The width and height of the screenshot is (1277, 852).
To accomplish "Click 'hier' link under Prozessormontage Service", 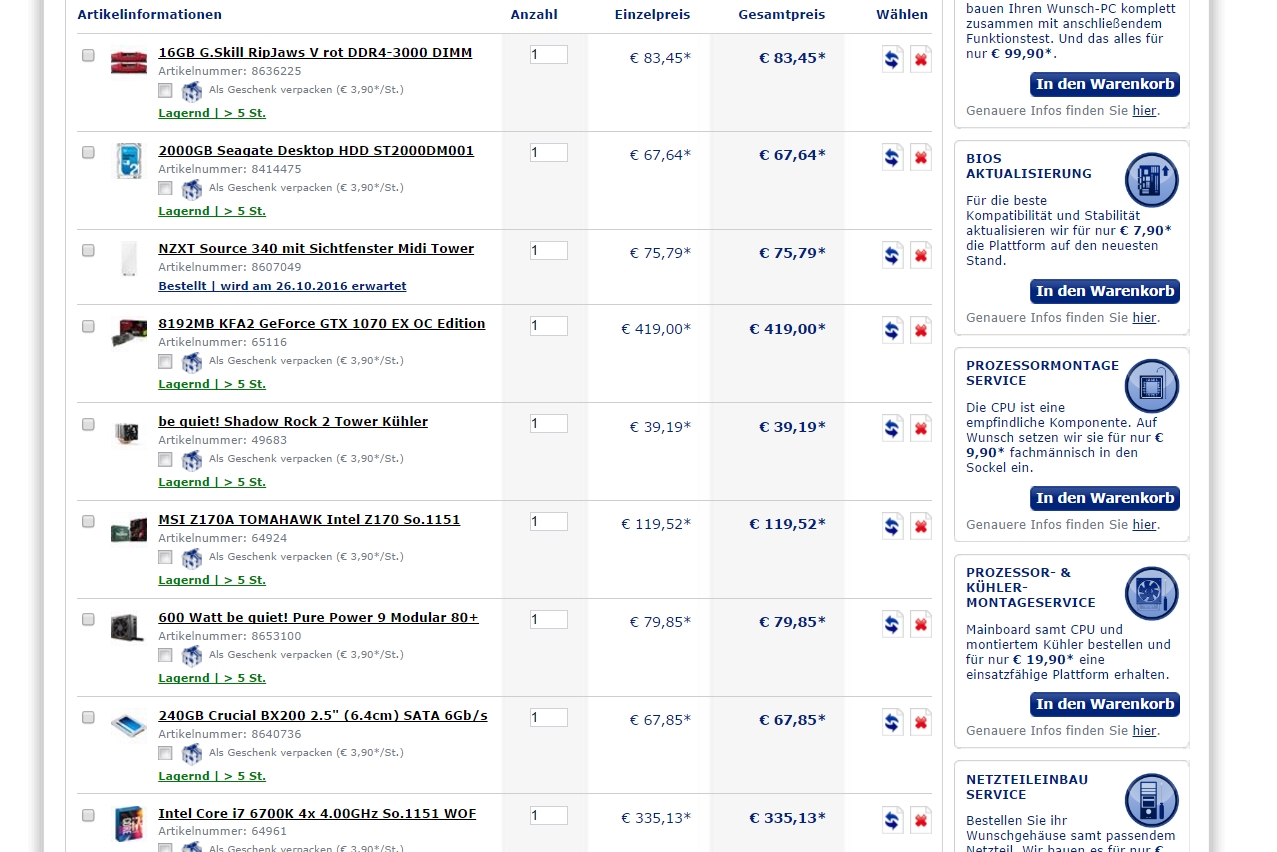I will point(1144,525).
